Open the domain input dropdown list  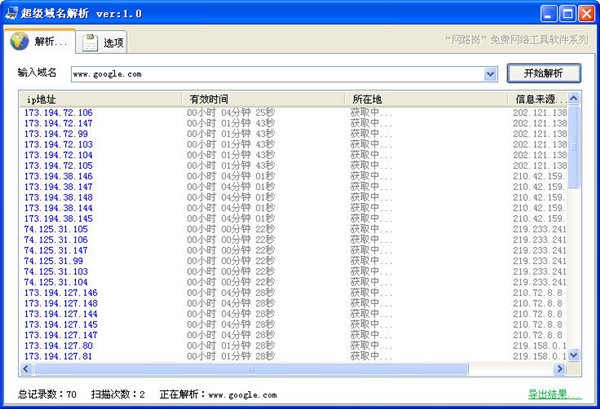click(490, 74)
